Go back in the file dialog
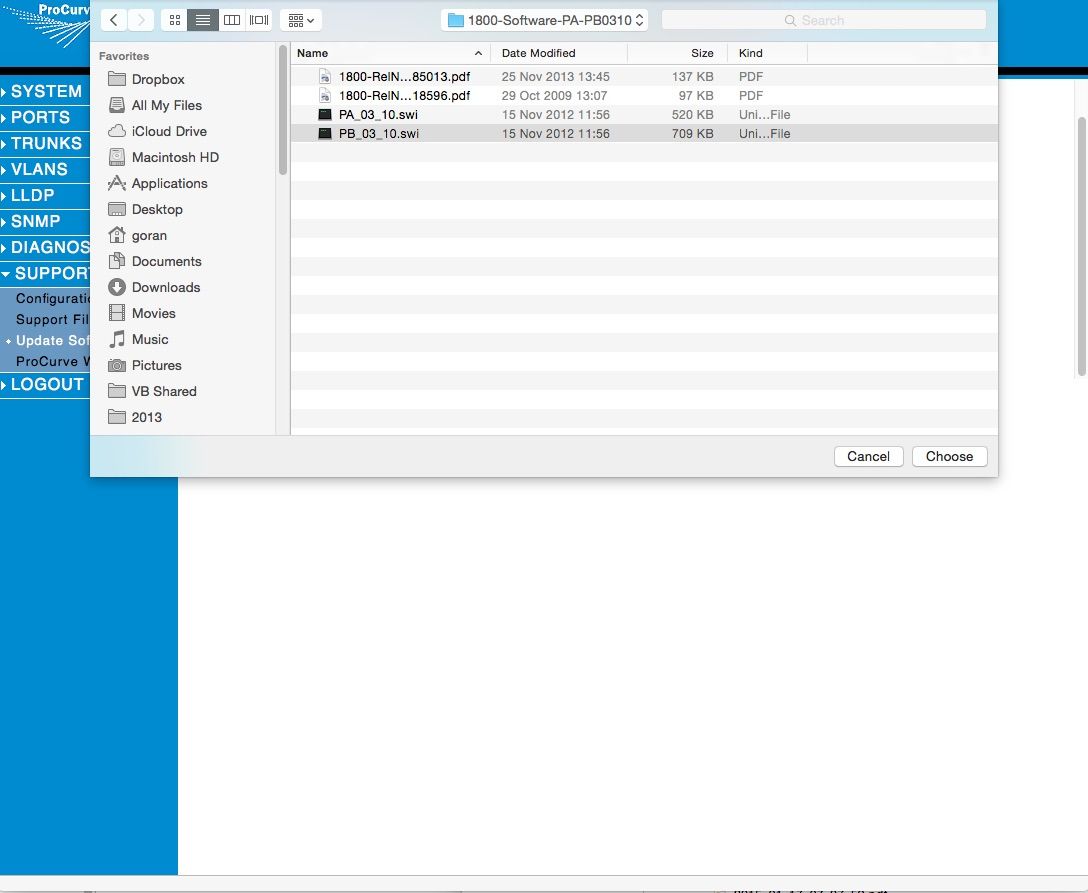This screenshot has width=1088, height=893. (114, 20)
